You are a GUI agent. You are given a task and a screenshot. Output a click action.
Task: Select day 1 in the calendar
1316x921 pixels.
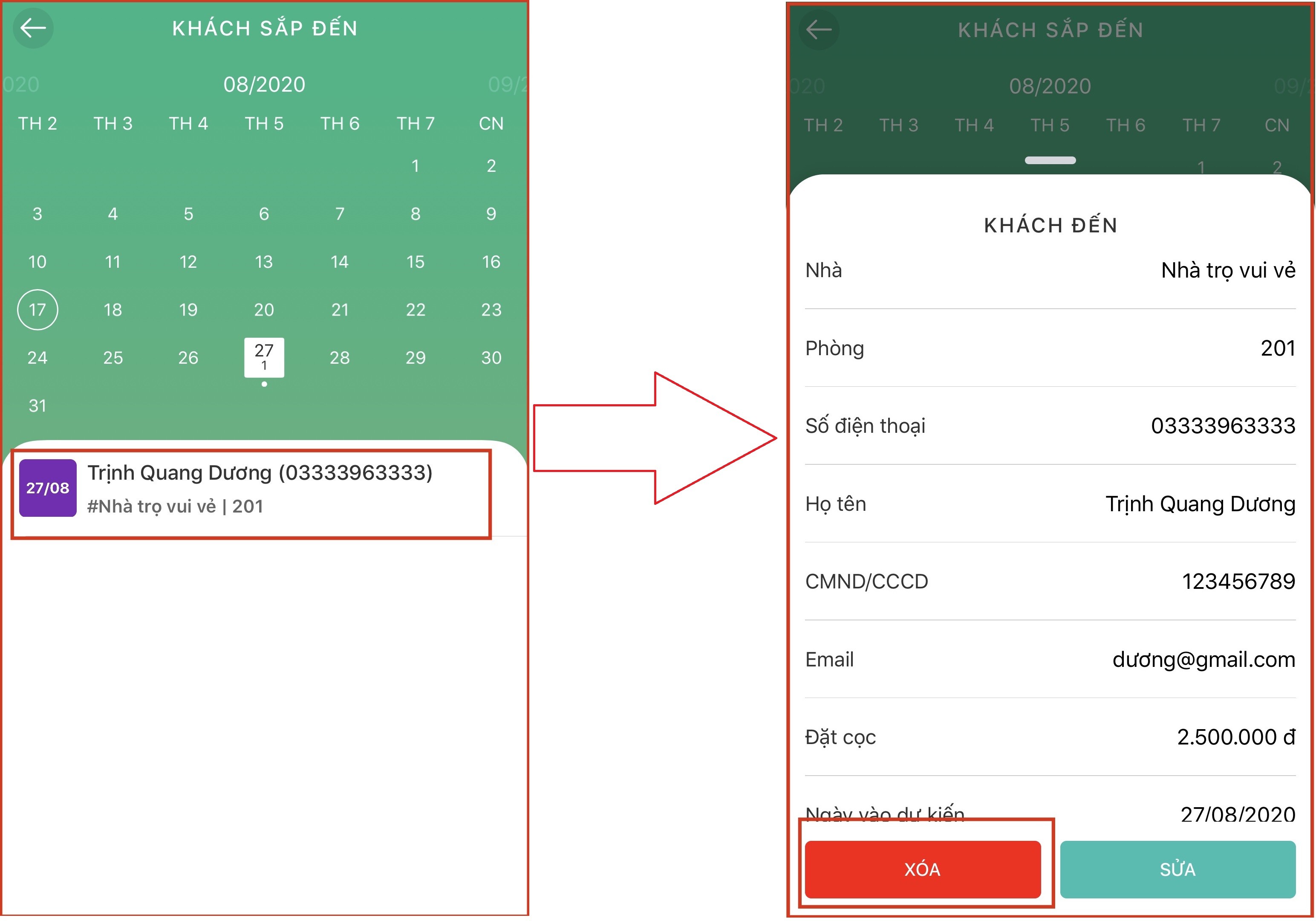[x=415, y=166]
